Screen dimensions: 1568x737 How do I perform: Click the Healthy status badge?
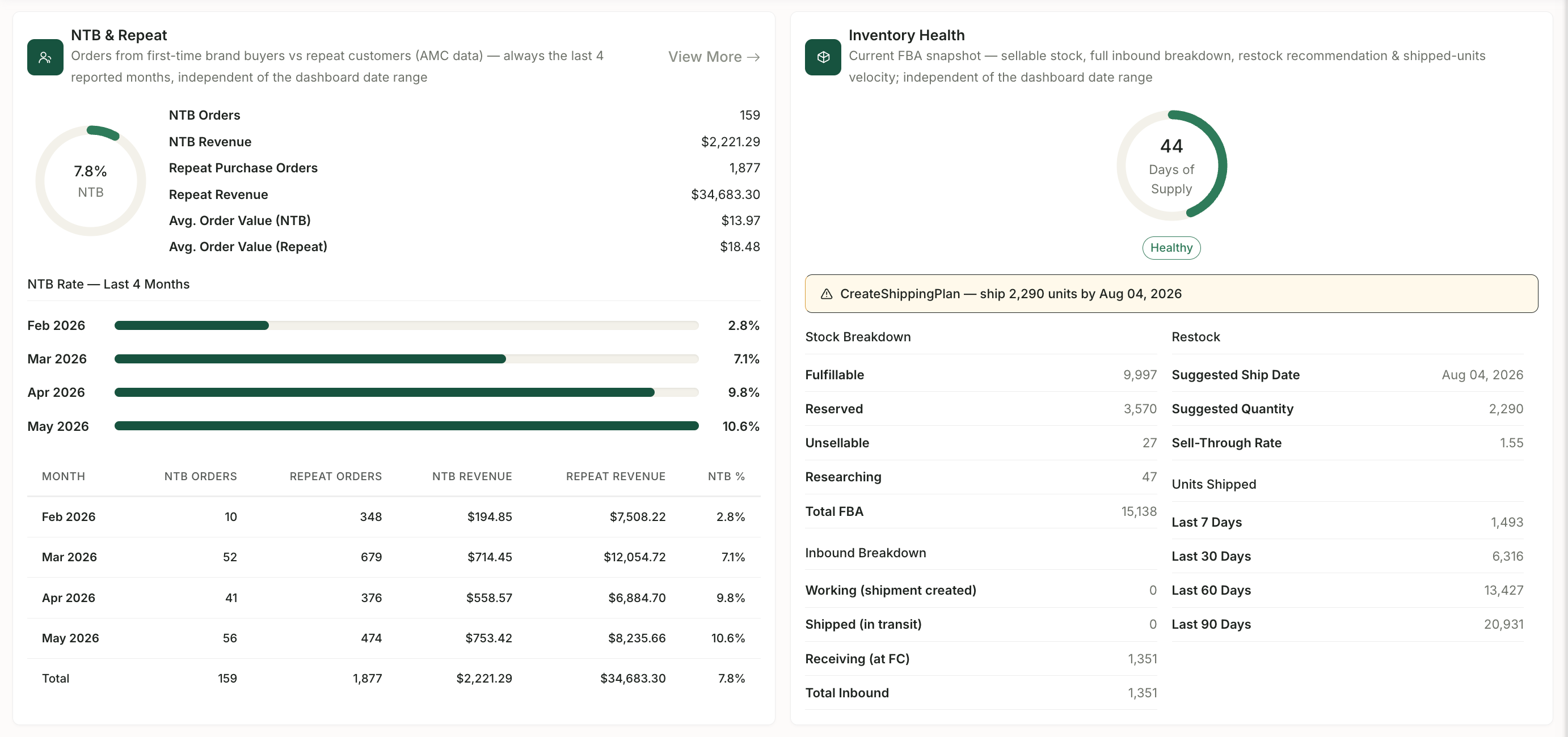pos(1171,248)
